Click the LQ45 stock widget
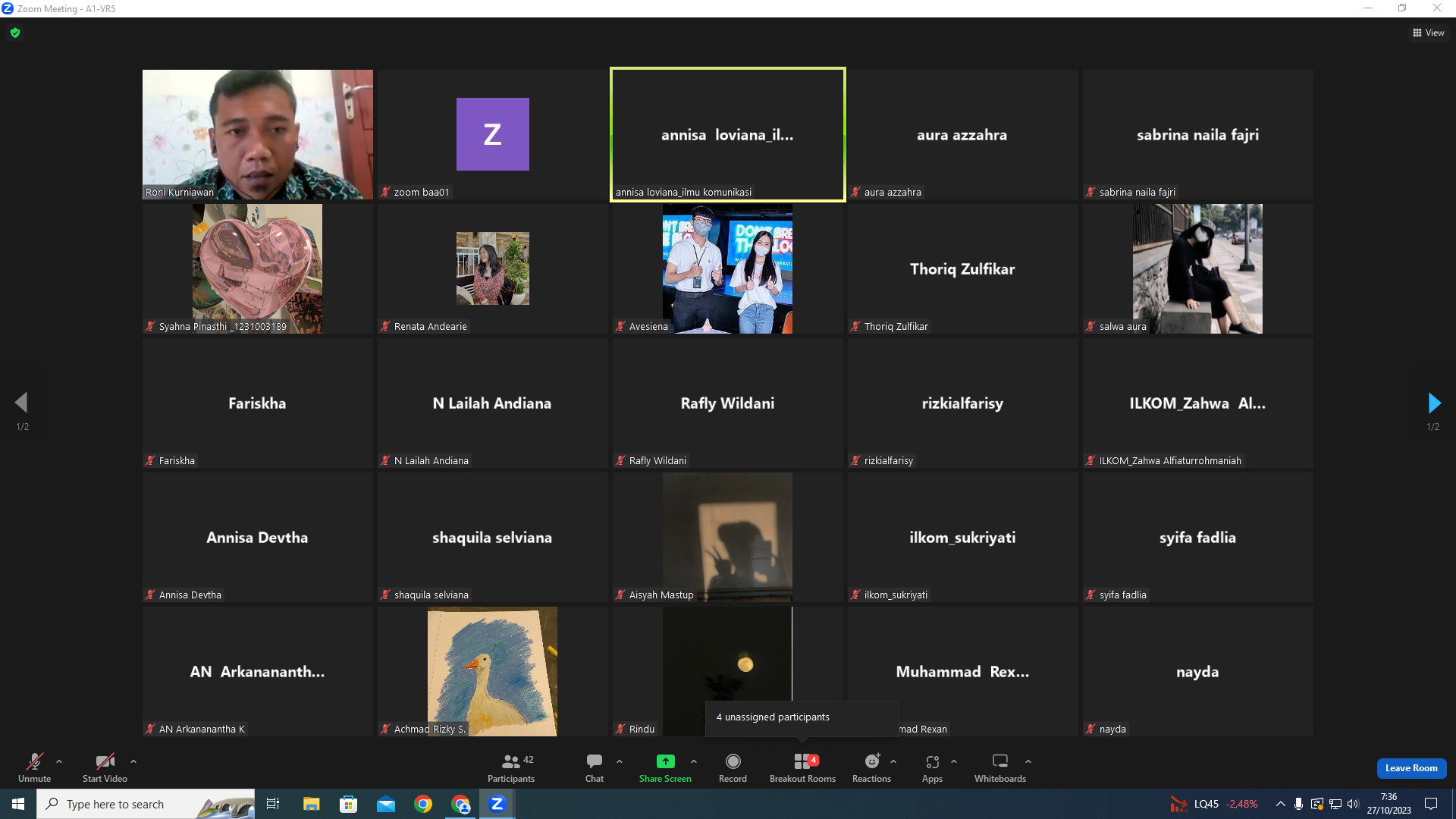 (x=1213, y=804)
